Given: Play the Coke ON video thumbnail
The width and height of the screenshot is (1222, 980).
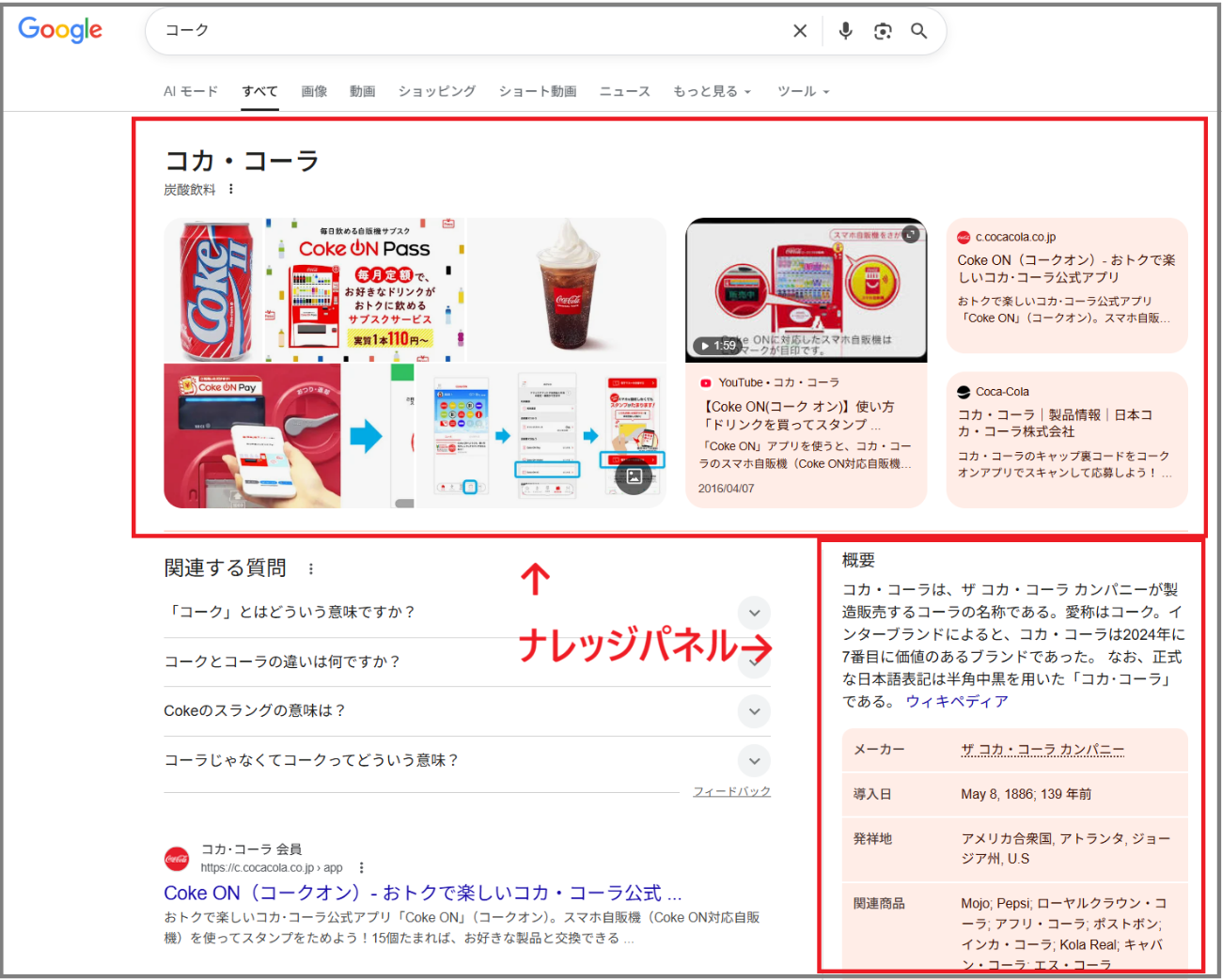Looking at the screenshot, I should 807,288.
